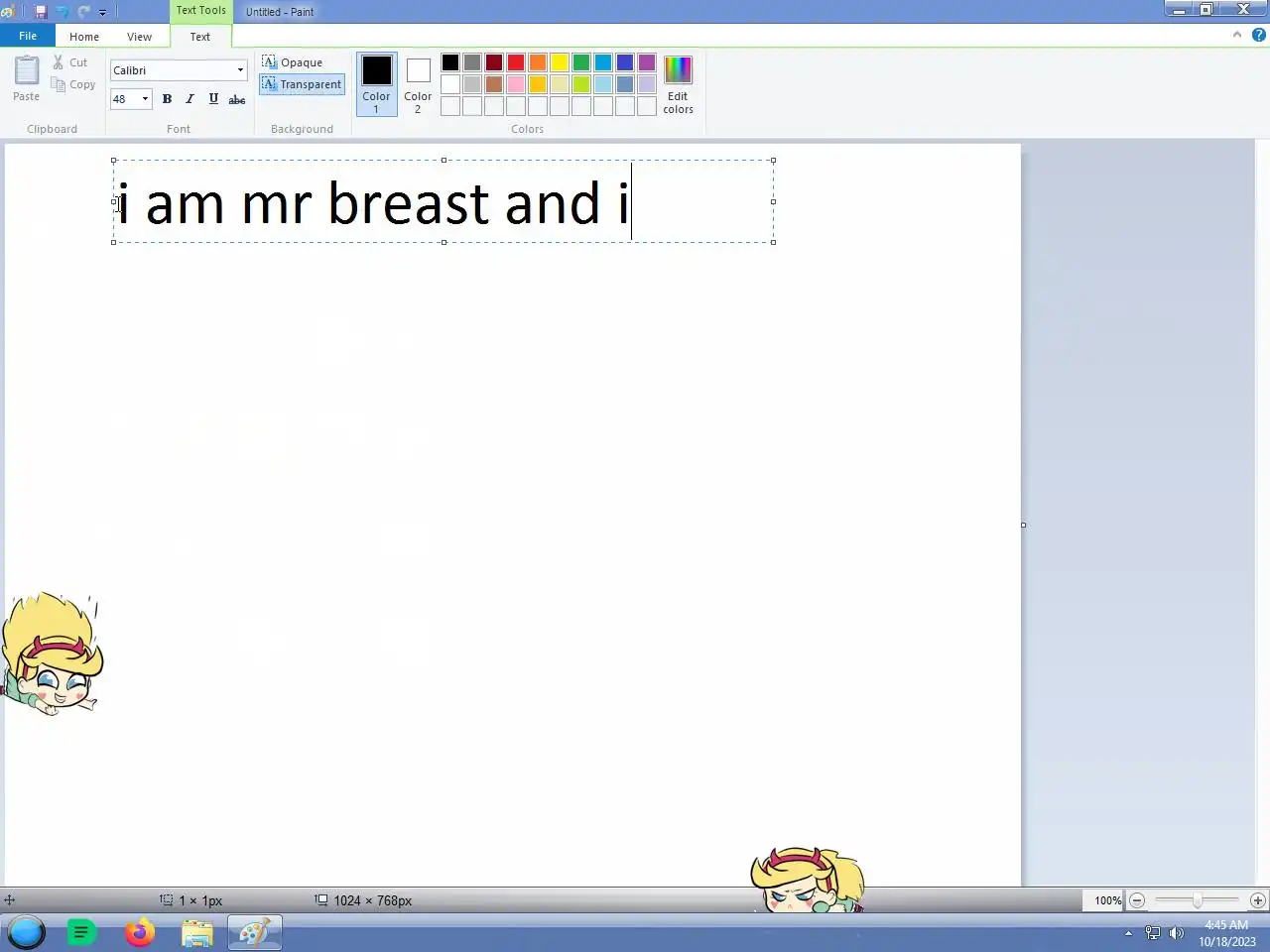Open Paint Help with the question mark icon
Image resolution: width=1270 pixels, height=952 pixels.
tap(1259, 35)
